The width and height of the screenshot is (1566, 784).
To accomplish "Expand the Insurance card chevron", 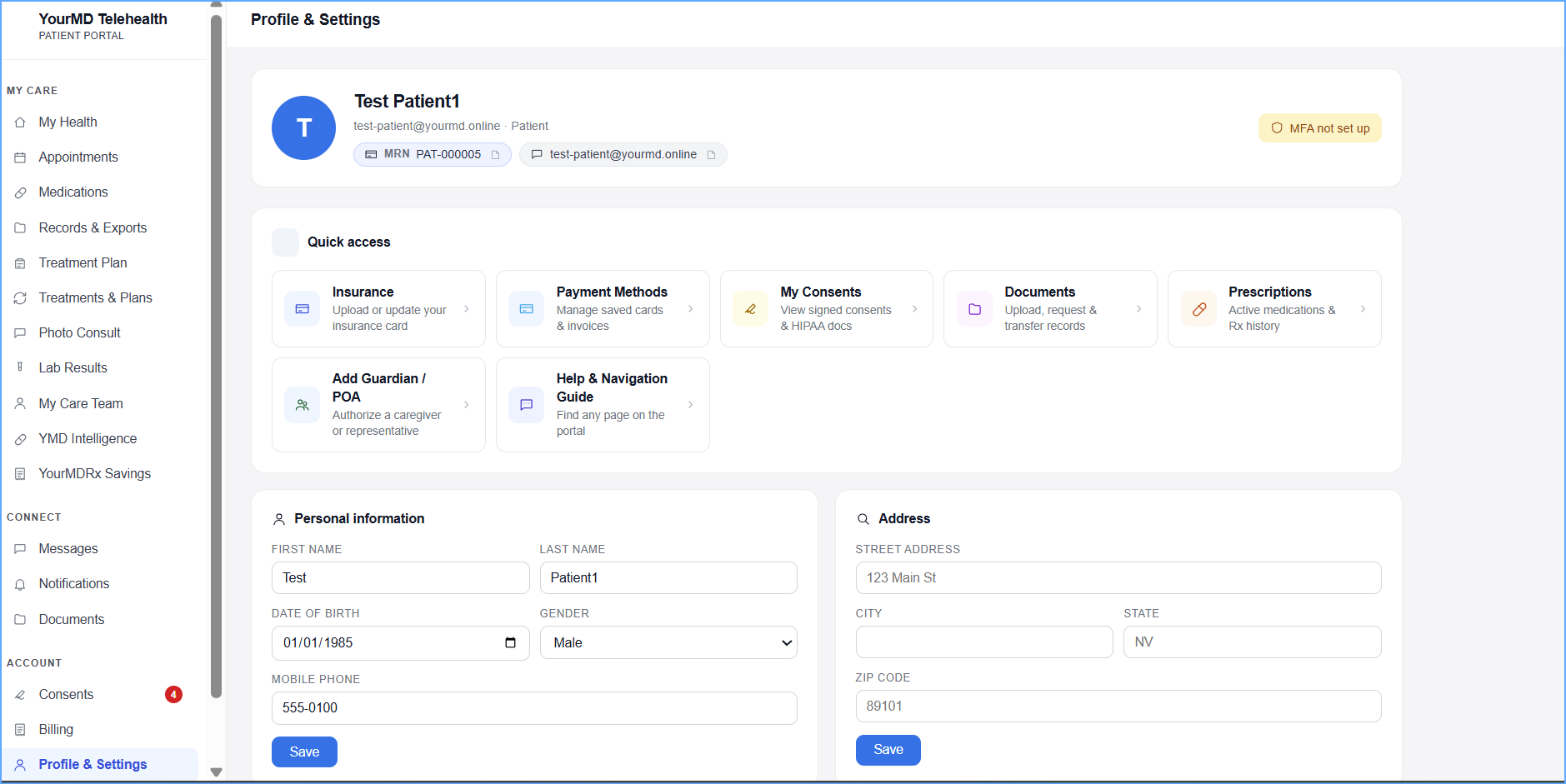I will (467, 309).
